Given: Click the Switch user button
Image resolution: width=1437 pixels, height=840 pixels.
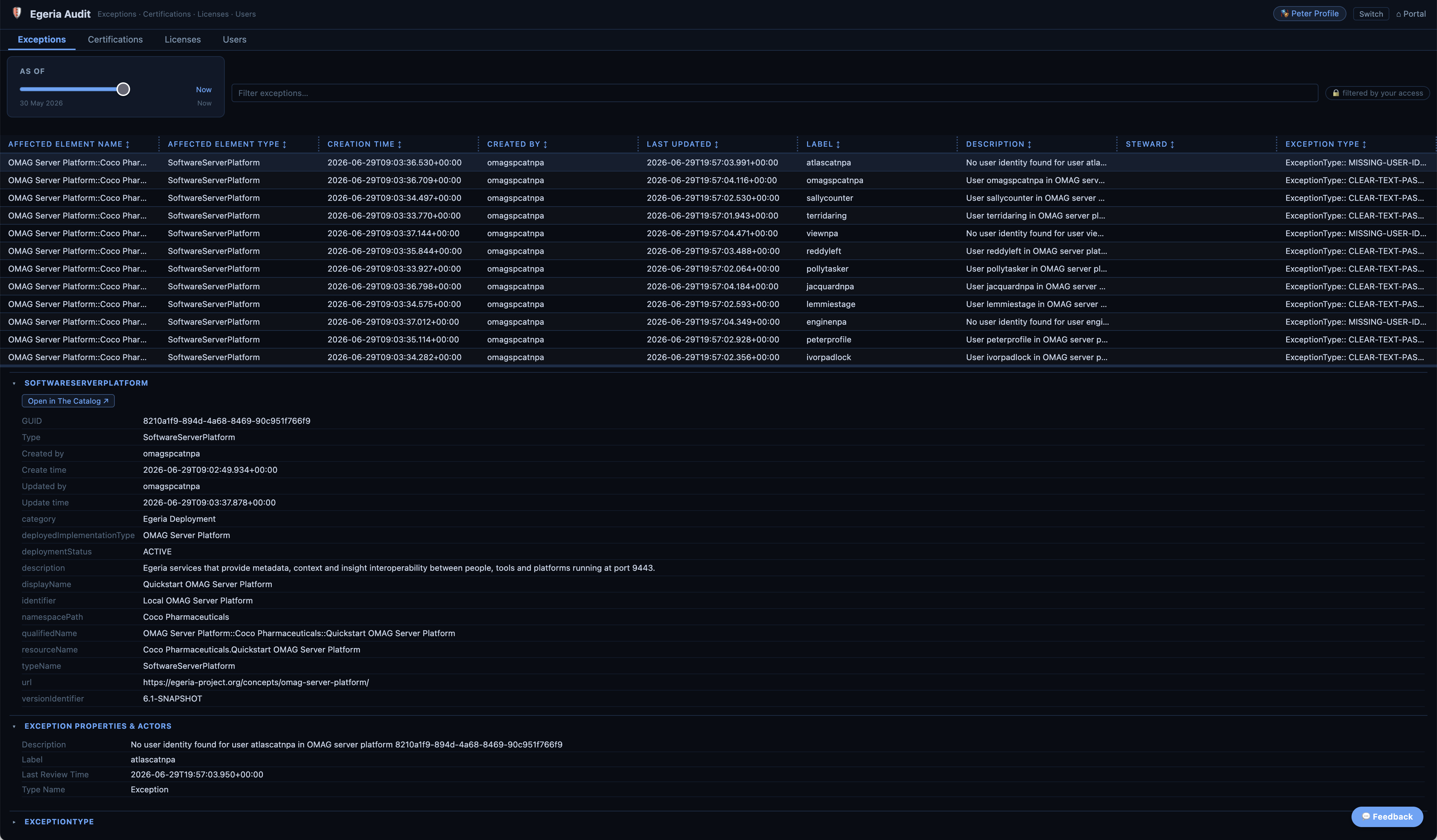Looking at the screenshot, I should tap(1370, 14).
